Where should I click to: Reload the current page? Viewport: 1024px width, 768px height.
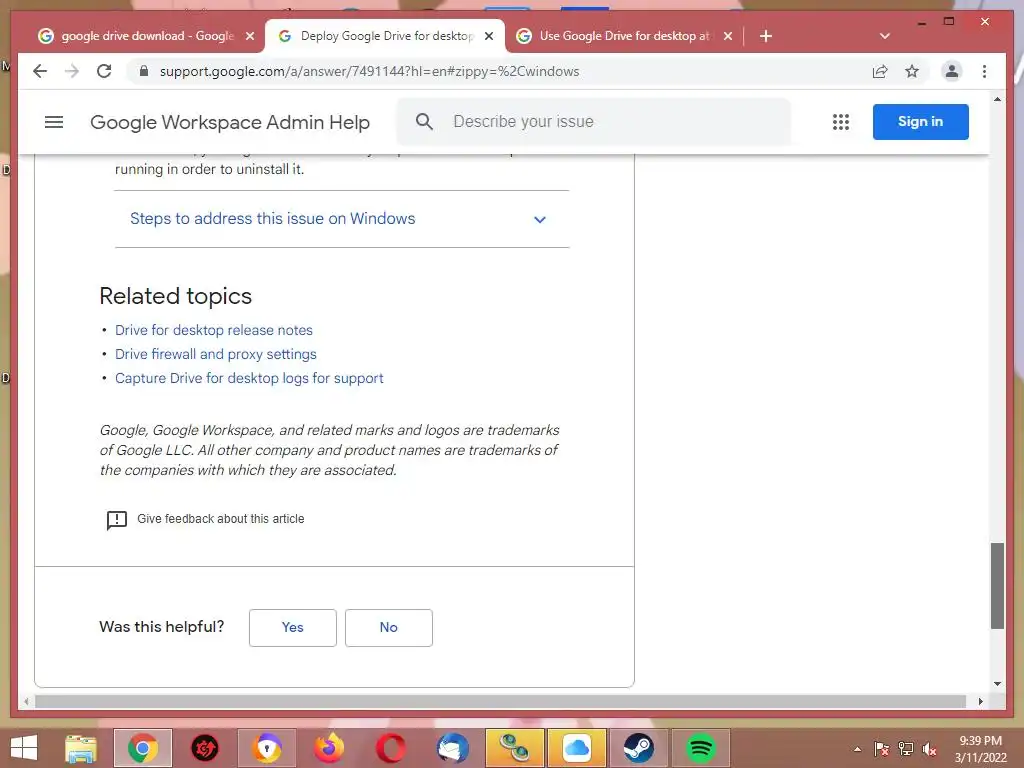coord(104,71)
